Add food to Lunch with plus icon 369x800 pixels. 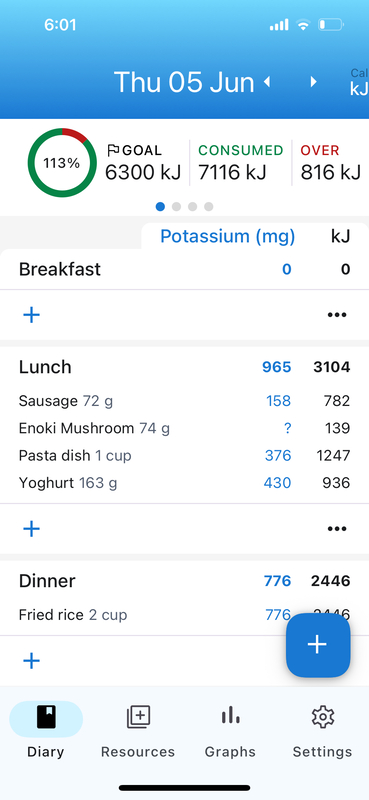32,529
